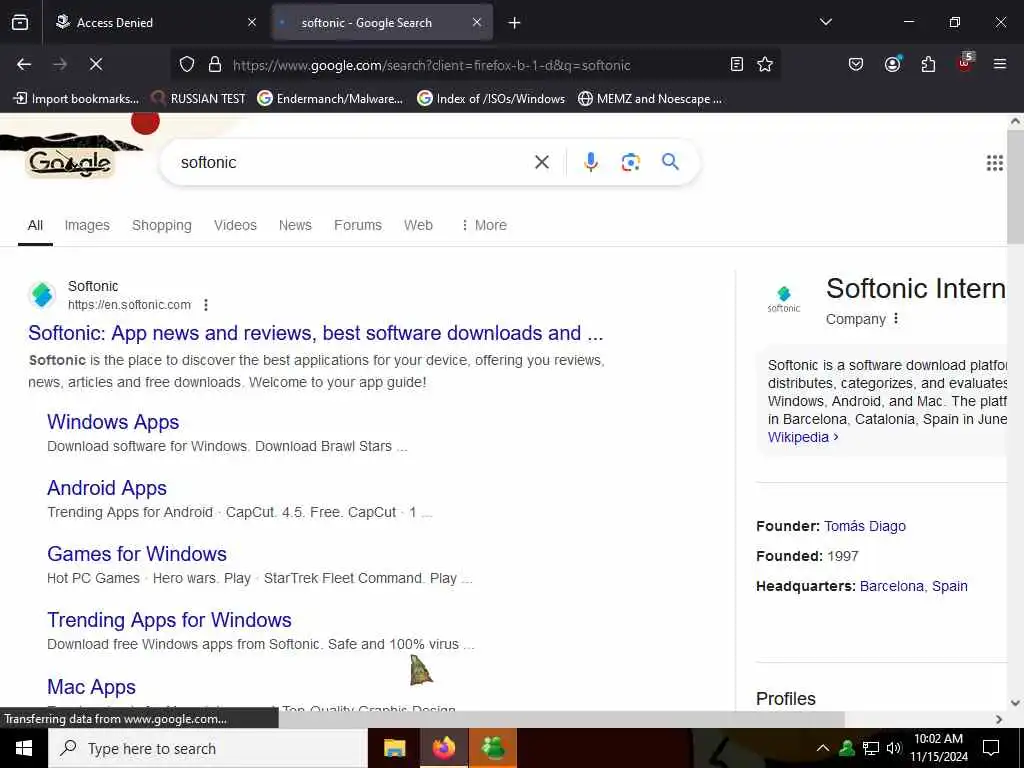Viewport: 1024px width, 768px height.
Task: Toggle reader view icon in address bar
Action: 737,64
